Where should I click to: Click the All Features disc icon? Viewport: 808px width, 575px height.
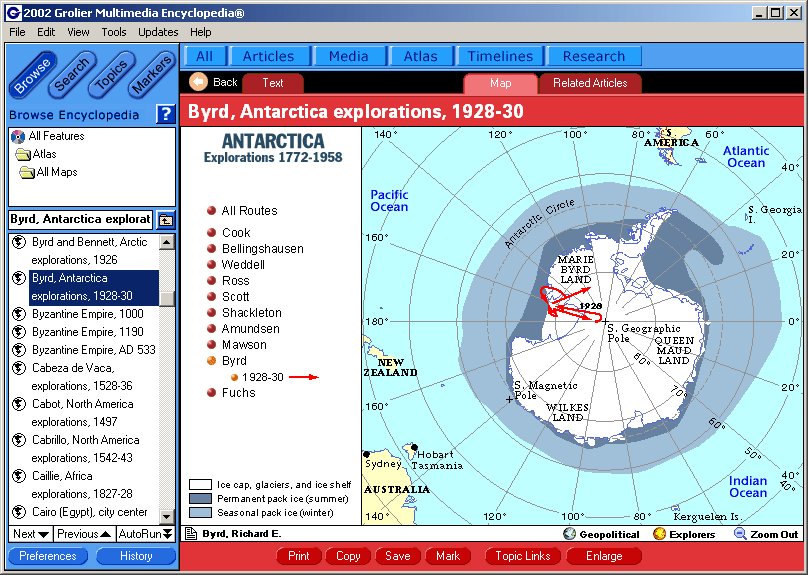pos(18,137)
